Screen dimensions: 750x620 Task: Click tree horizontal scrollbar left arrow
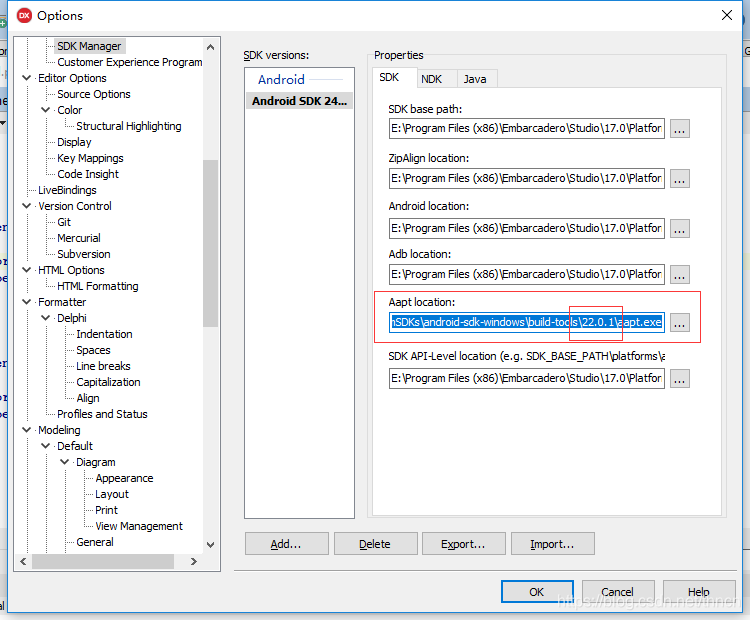(x=23, y=562)
